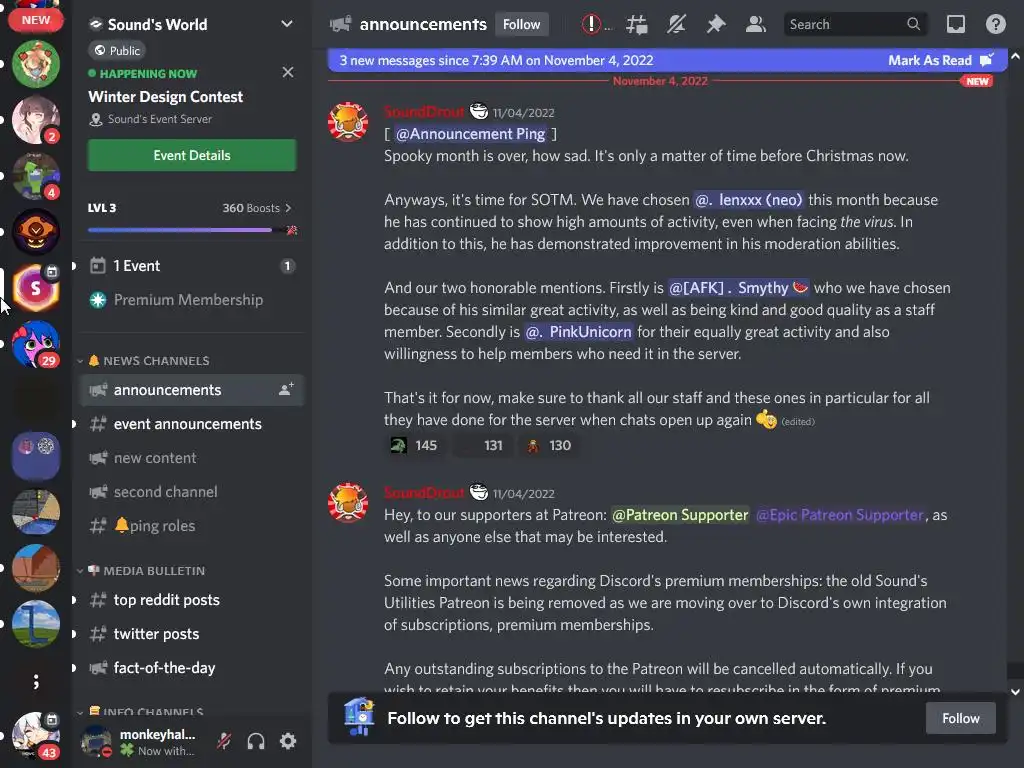This screenshot has height=768, width=1024.
Task: Show the member list
Action: 756,25
